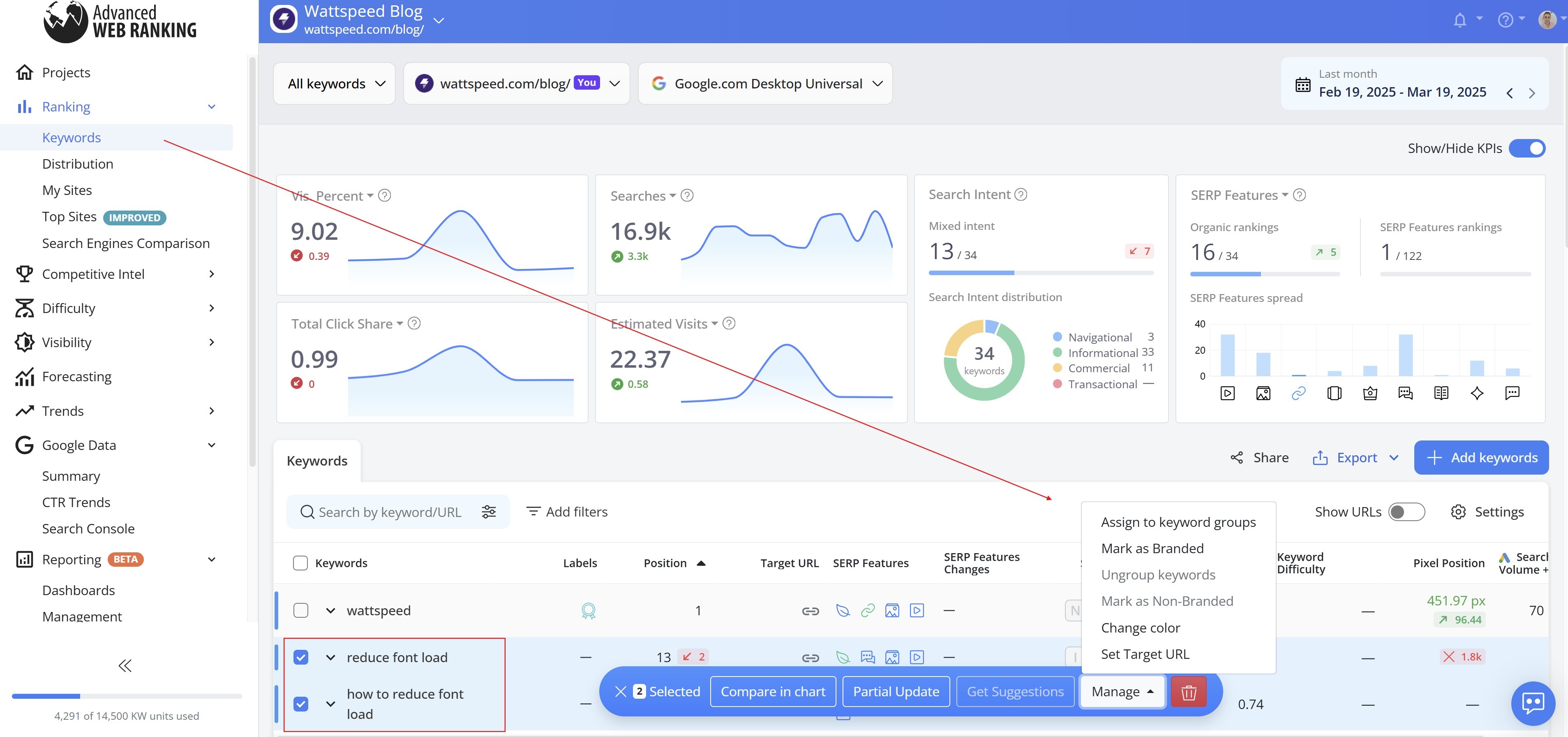The image size is (1568, 737).
Task: Open search options sliders icon
Action: point(489,512)
